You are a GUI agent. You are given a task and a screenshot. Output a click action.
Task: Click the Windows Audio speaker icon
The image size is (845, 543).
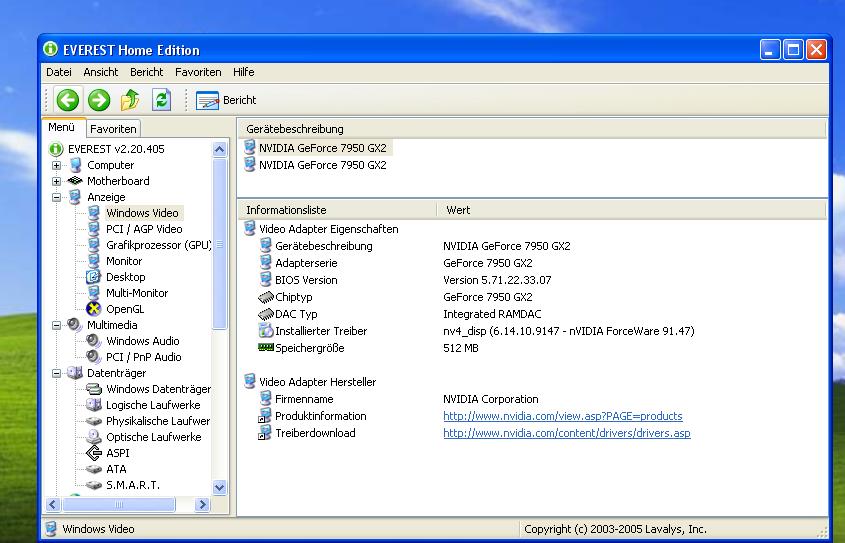[94, 341]
